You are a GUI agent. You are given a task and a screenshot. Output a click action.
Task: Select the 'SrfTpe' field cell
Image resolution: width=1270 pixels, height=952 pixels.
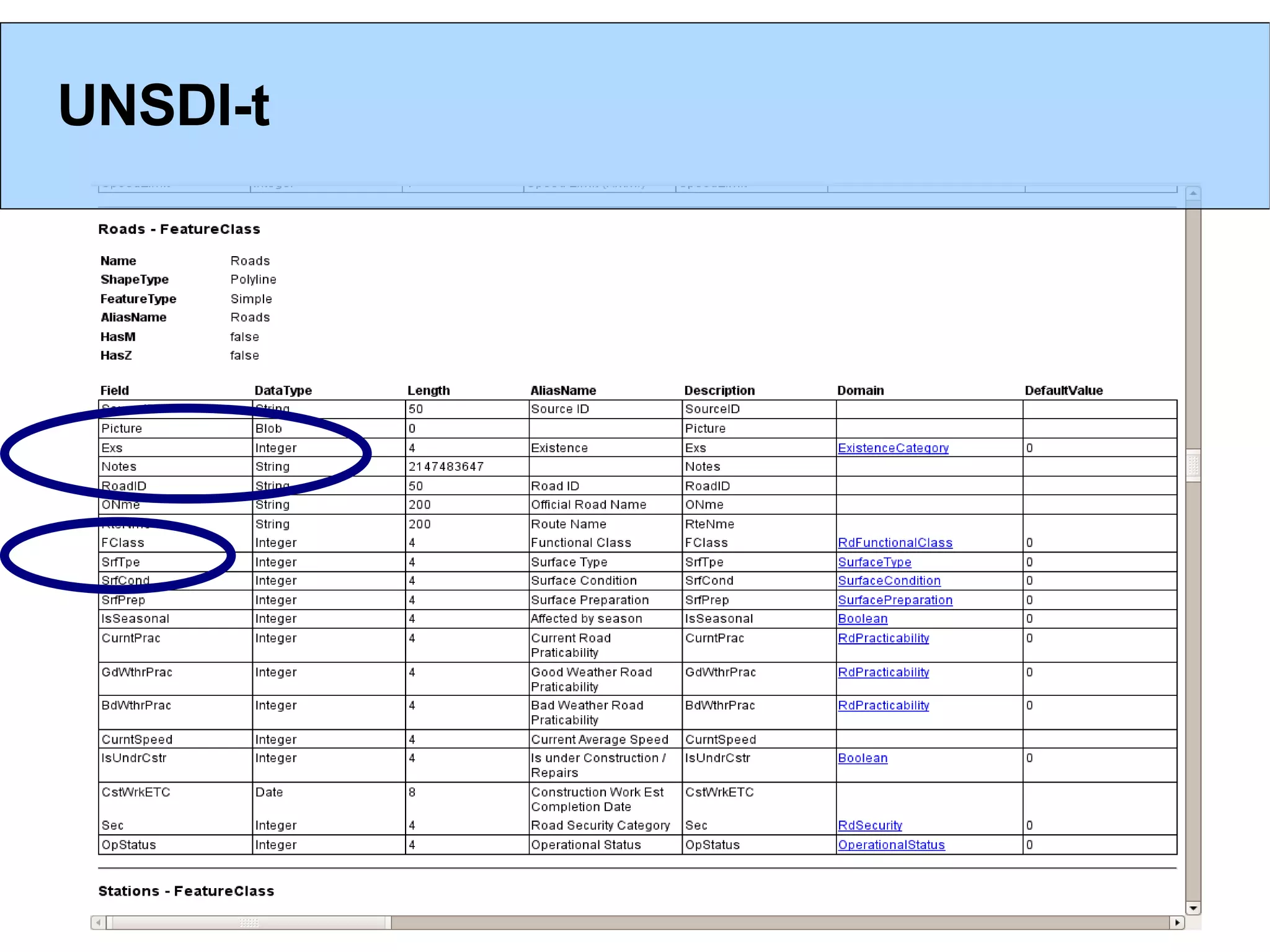[x=175, y=562]
